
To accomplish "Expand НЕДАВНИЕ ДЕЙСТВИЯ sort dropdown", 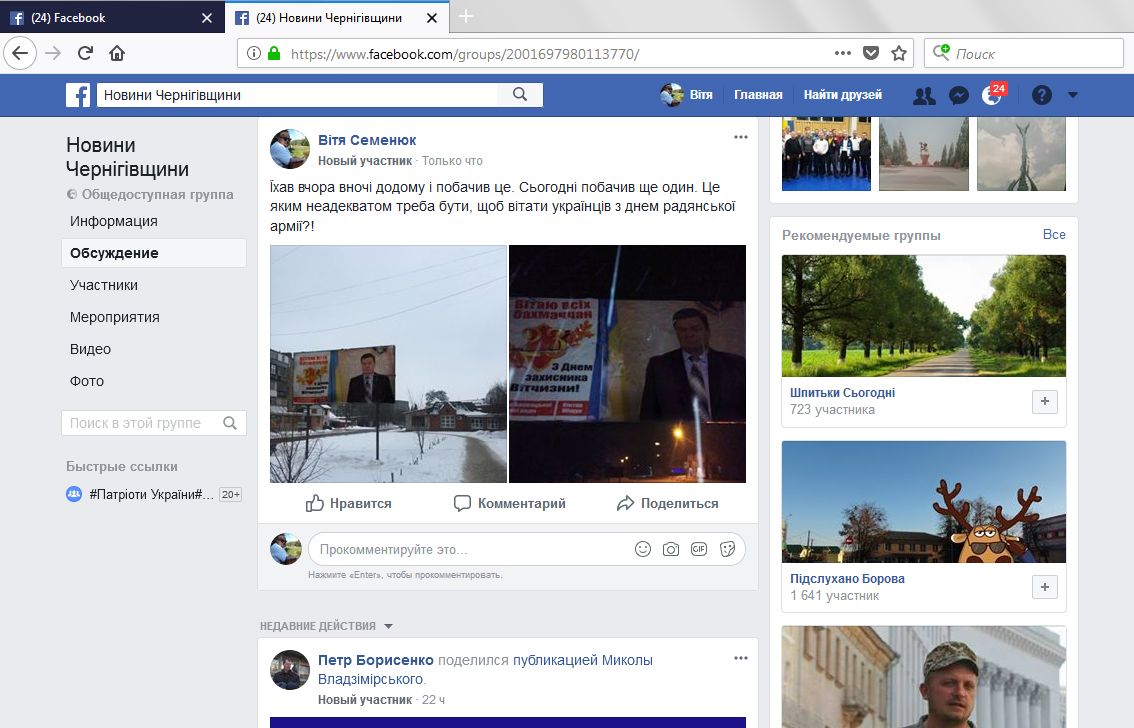I will point(388,626).
